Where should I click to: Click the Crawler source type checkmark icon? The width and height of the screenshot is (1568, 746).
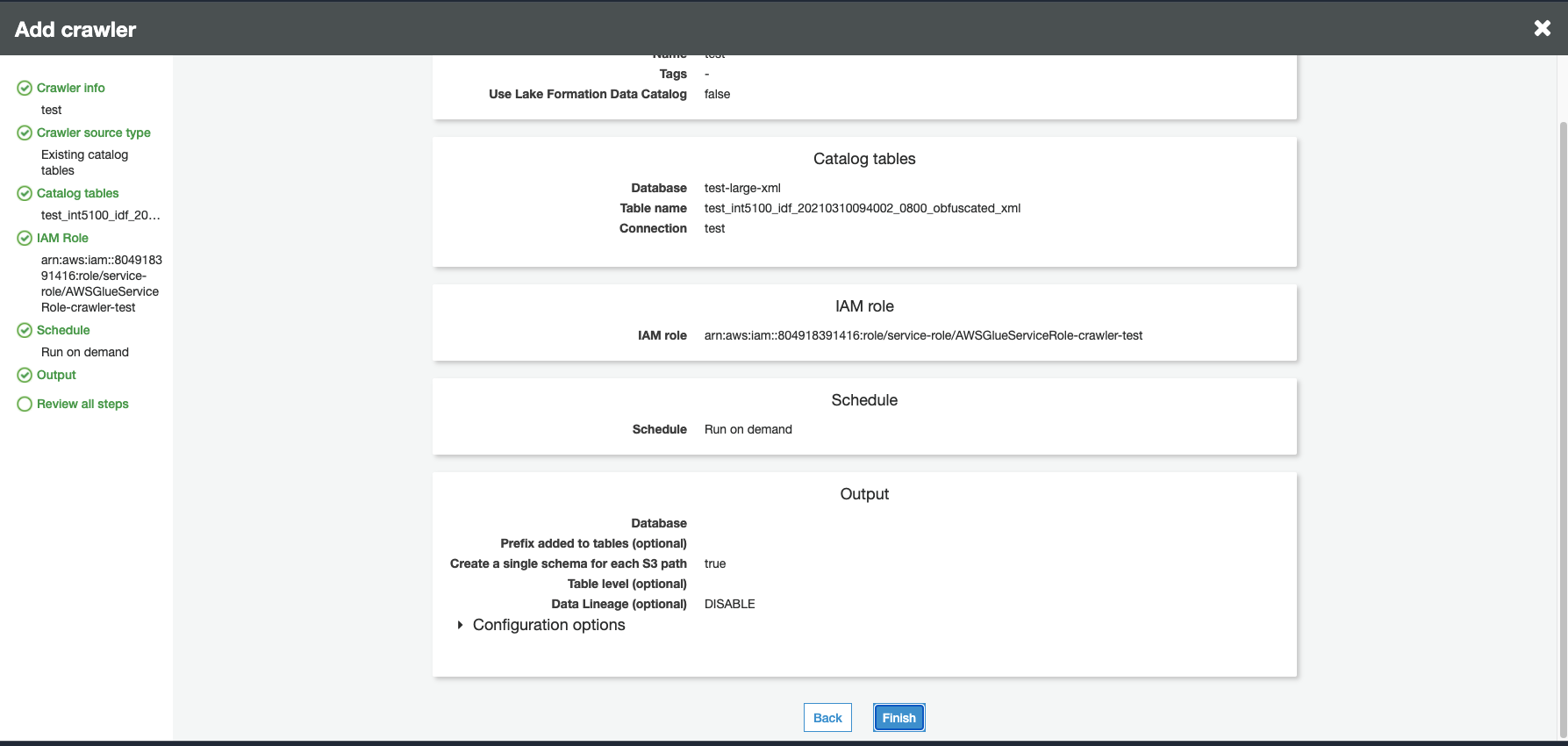click(25, 133)
